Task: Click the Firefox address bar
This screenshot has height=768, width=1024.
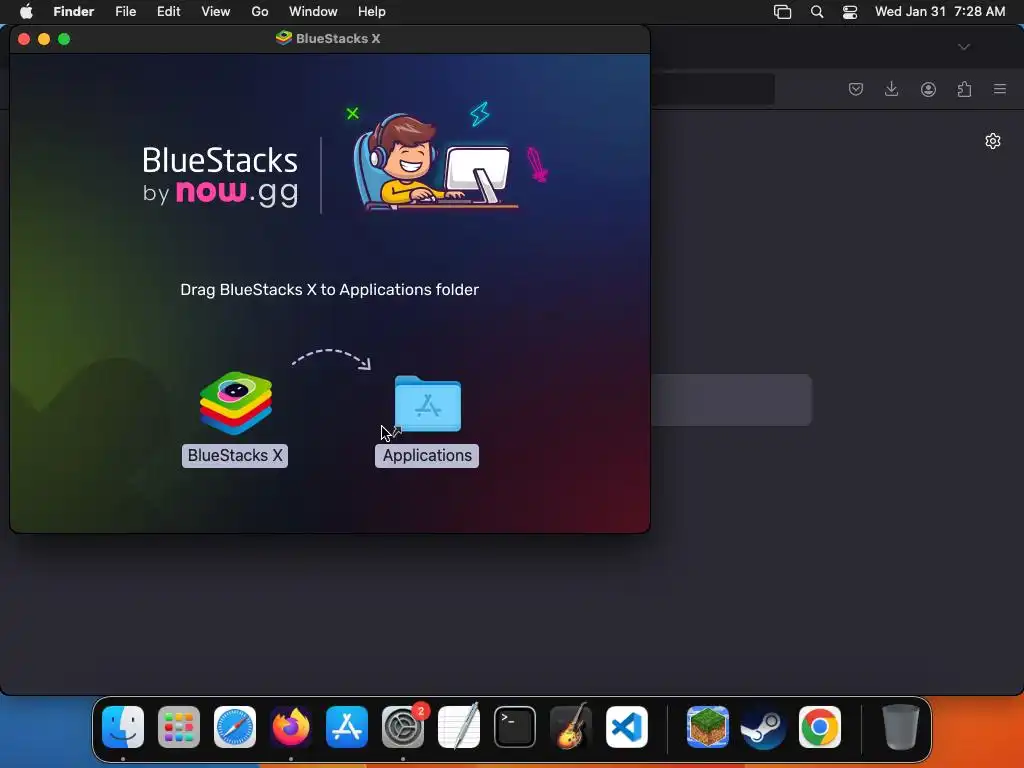Action: [712, 89]
